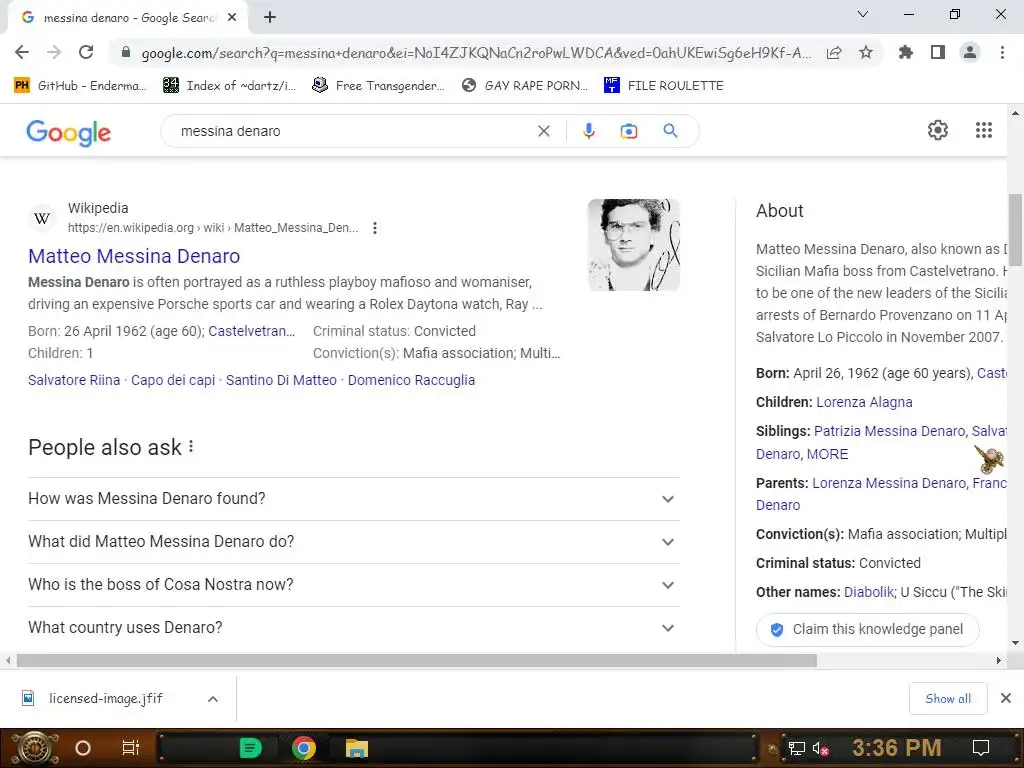Open File Explorer from taskbar
This screenshot has height=768, width=1024.
pyautogui.click(x=357, y=748)
